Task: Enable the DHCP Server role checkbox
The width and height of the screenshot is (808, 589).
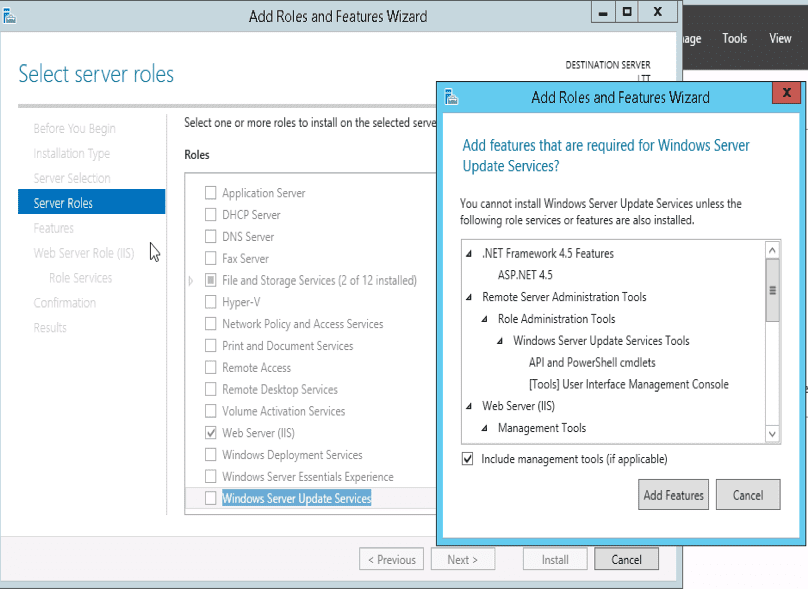Action: point(210,215)
